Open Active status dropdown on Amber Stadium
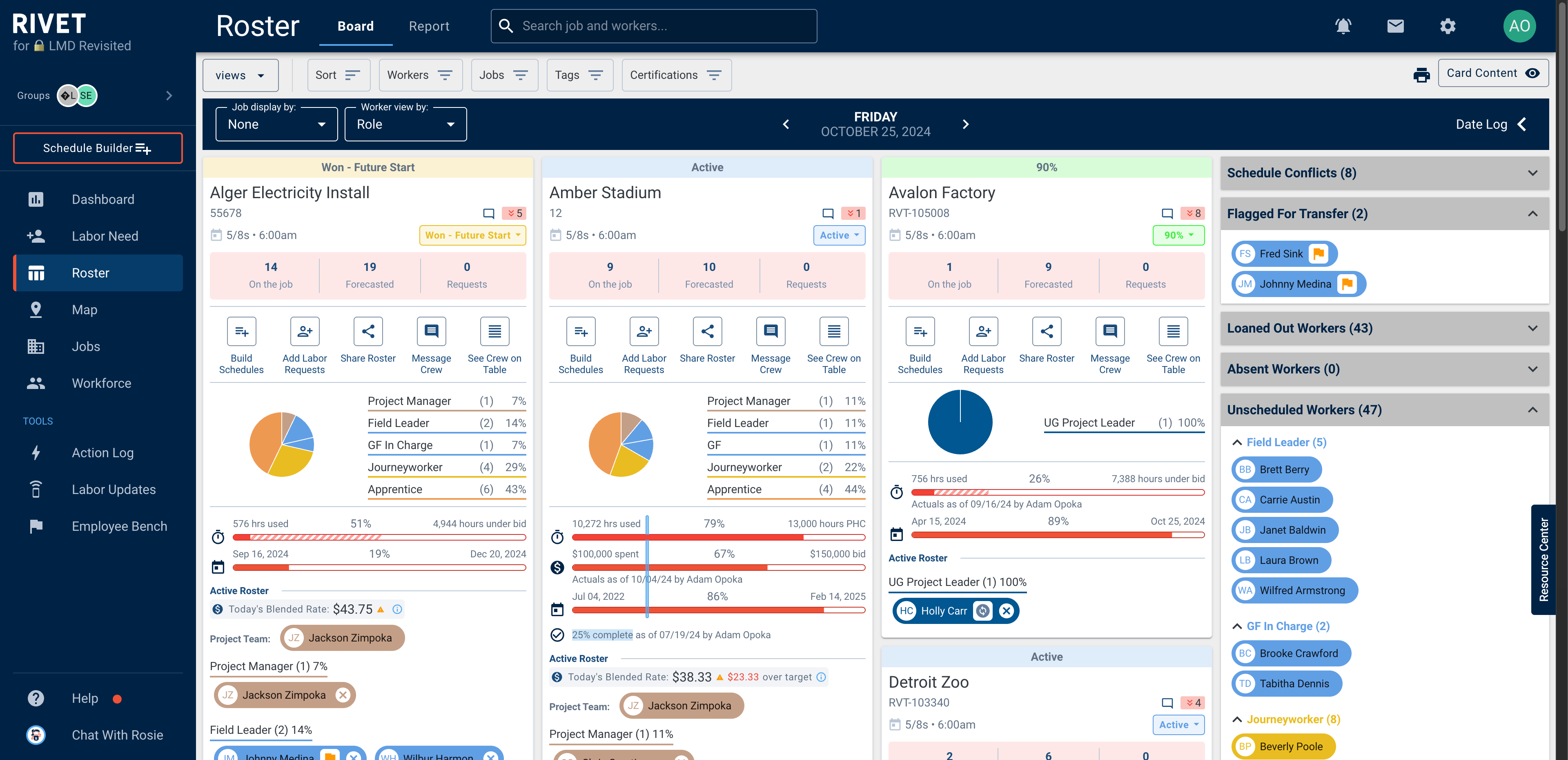The width and height of the screenshot is (1568, 760). (x=839, y=235)
